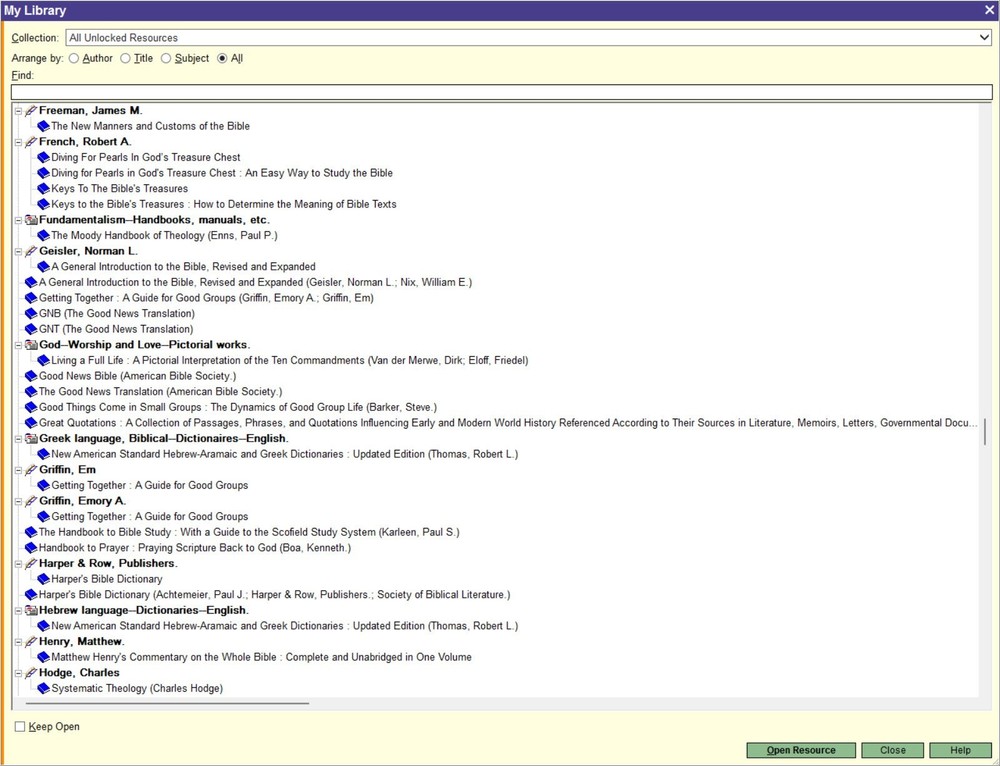
Task: Click the author pen icon beside Griffin, Em
Action: [x=31, y=470]
